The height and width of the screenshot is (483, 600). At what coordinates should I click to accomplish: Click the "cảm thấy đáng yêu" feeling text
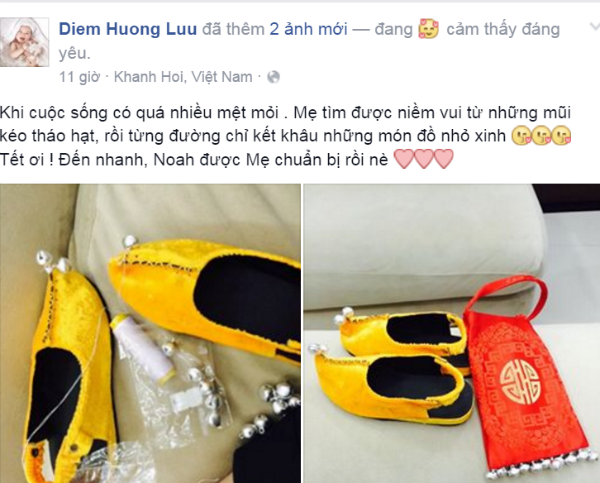[x=503, y=29]
